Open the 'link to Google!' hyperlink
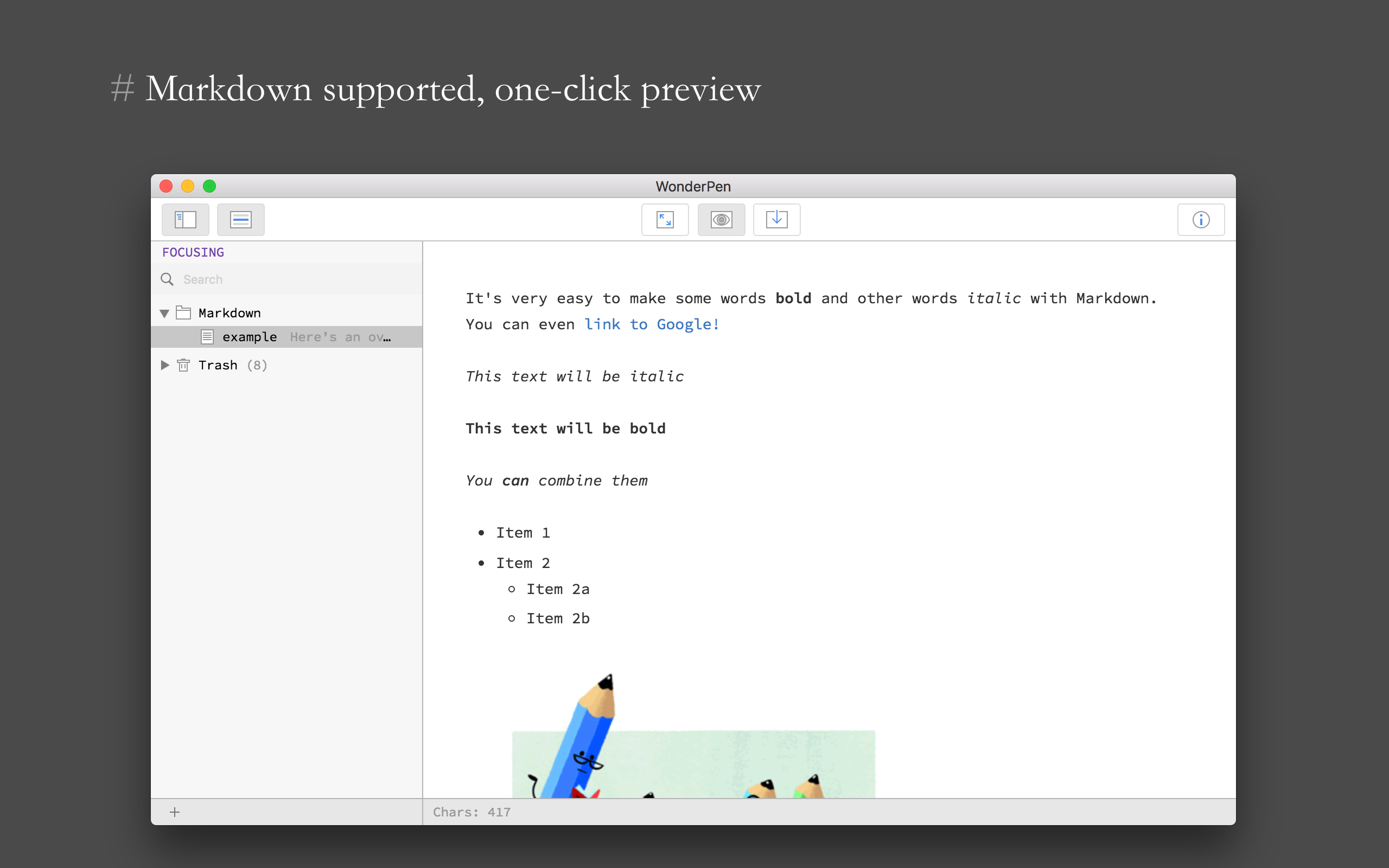The image size is (1389, 868). point(652,324)
